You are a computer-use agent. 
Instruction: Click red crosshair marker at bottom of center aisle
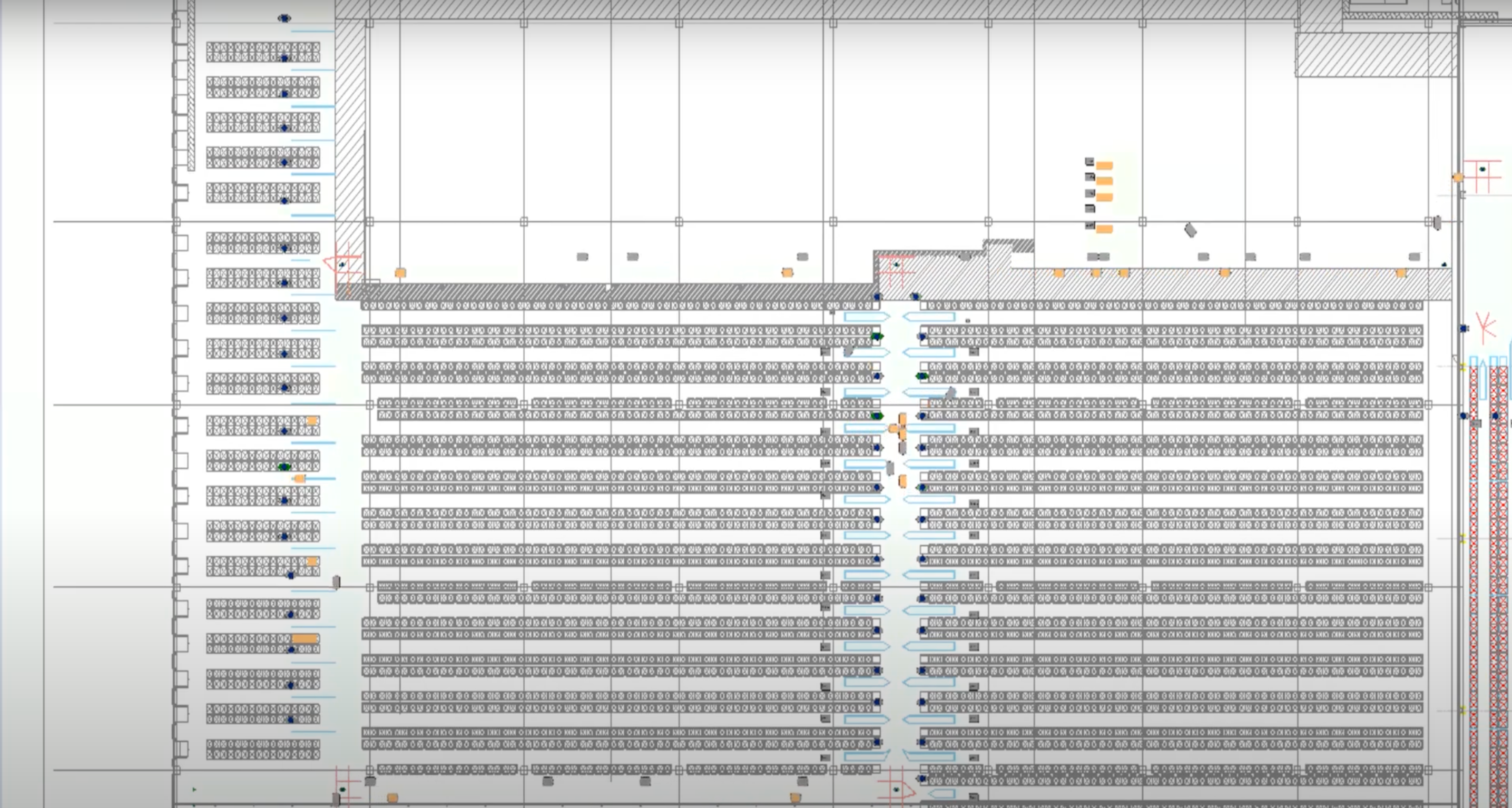tap(896, 789)
